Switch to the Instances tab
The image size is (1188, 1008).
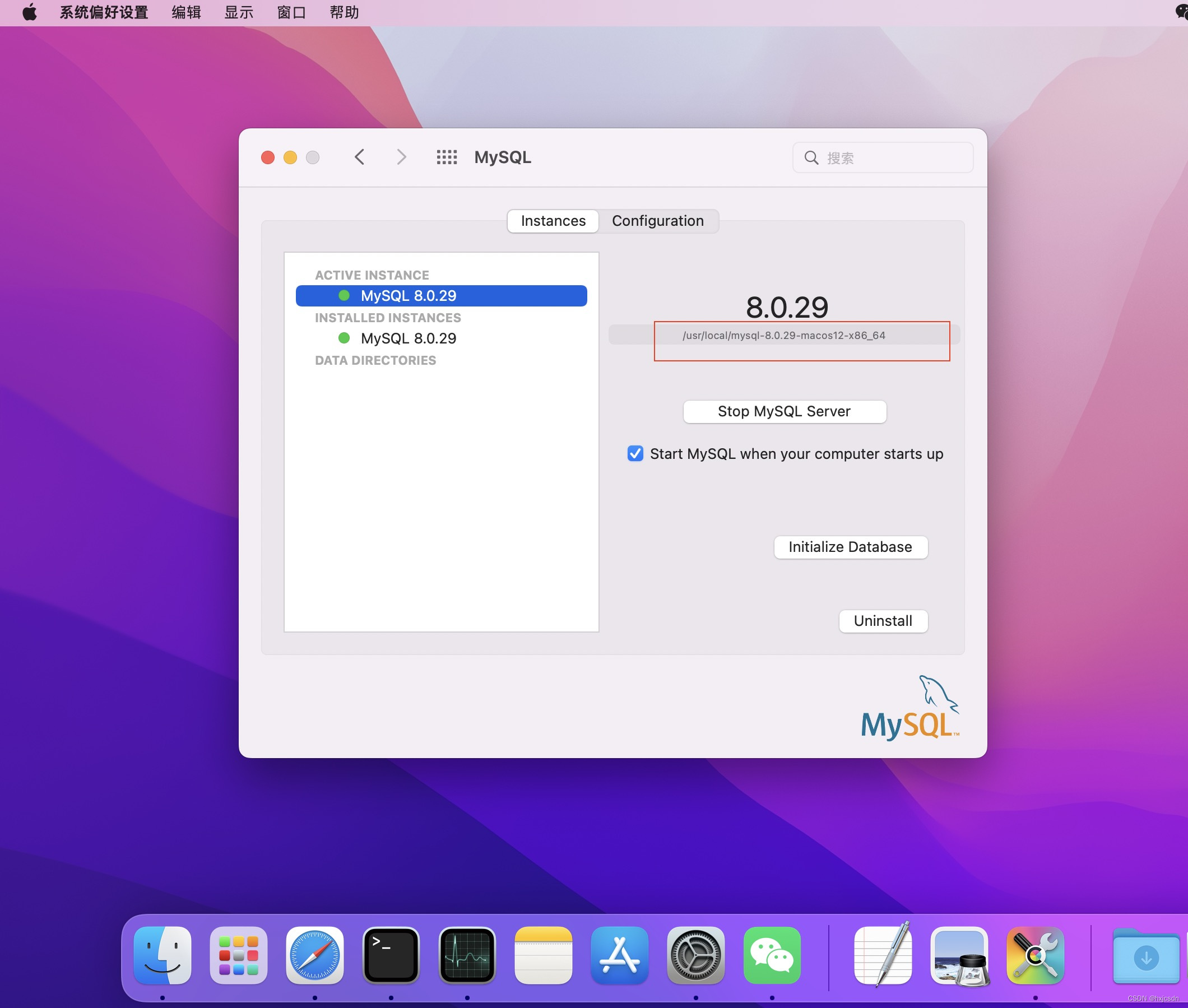point(552,221)
